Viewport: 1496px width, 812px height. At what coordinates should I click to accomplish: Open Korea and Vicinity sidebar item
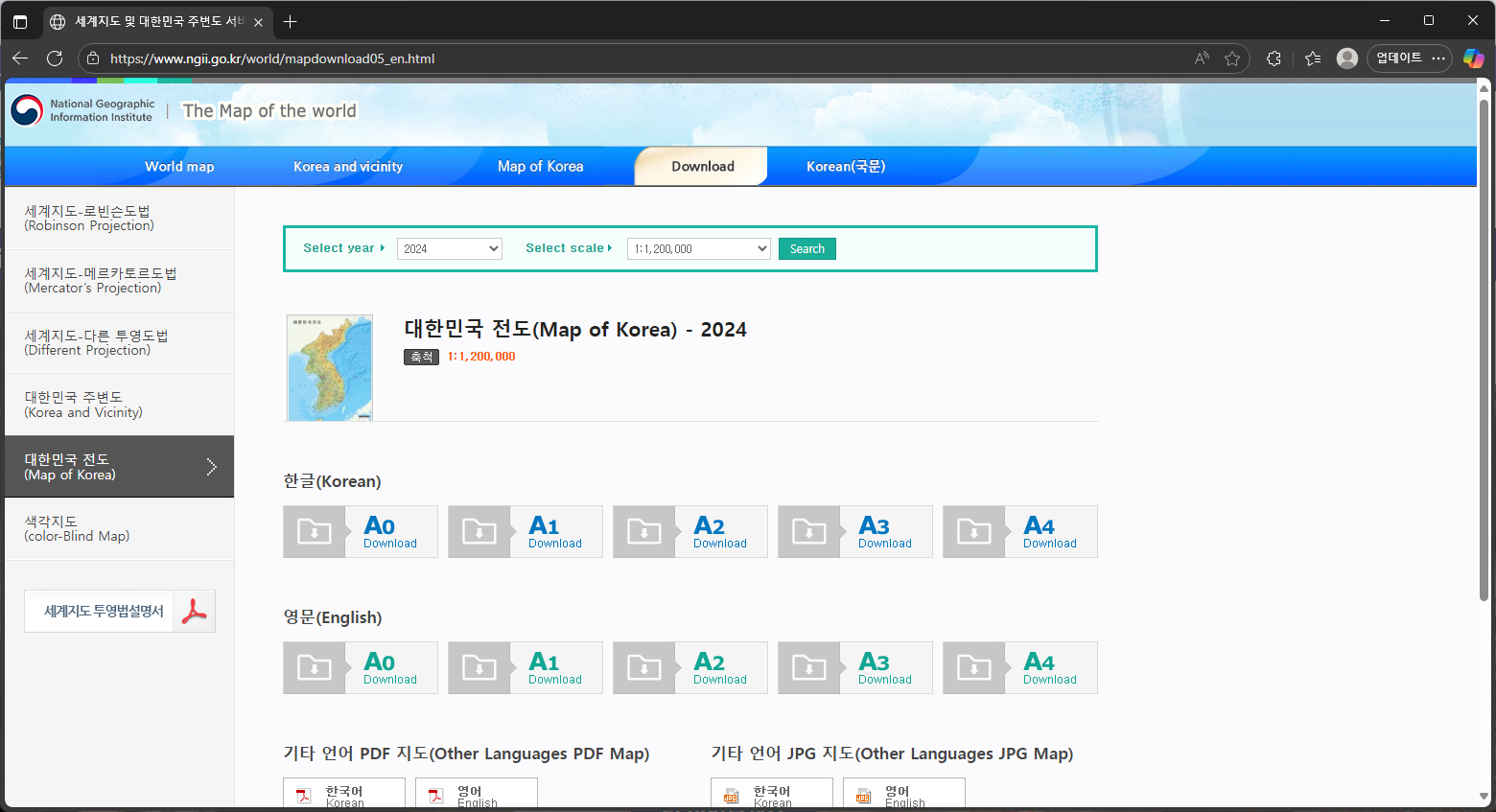tap(120, 405)
